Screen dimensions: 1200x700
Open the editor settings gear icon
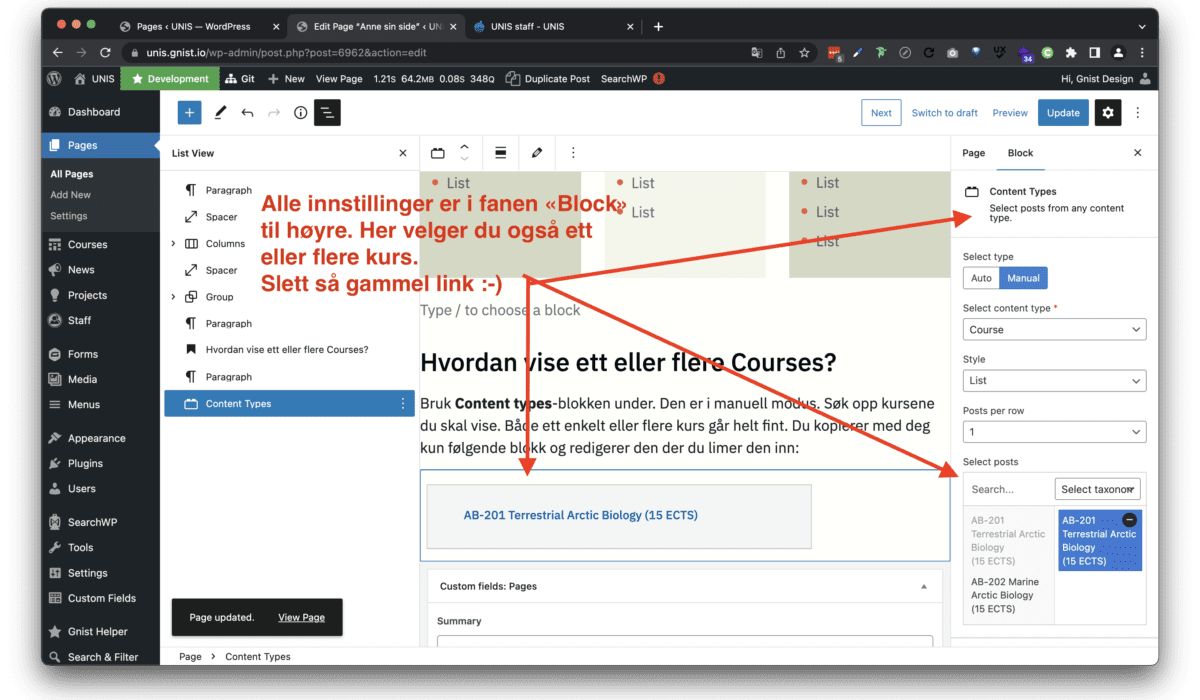[x=1108, y=113]
